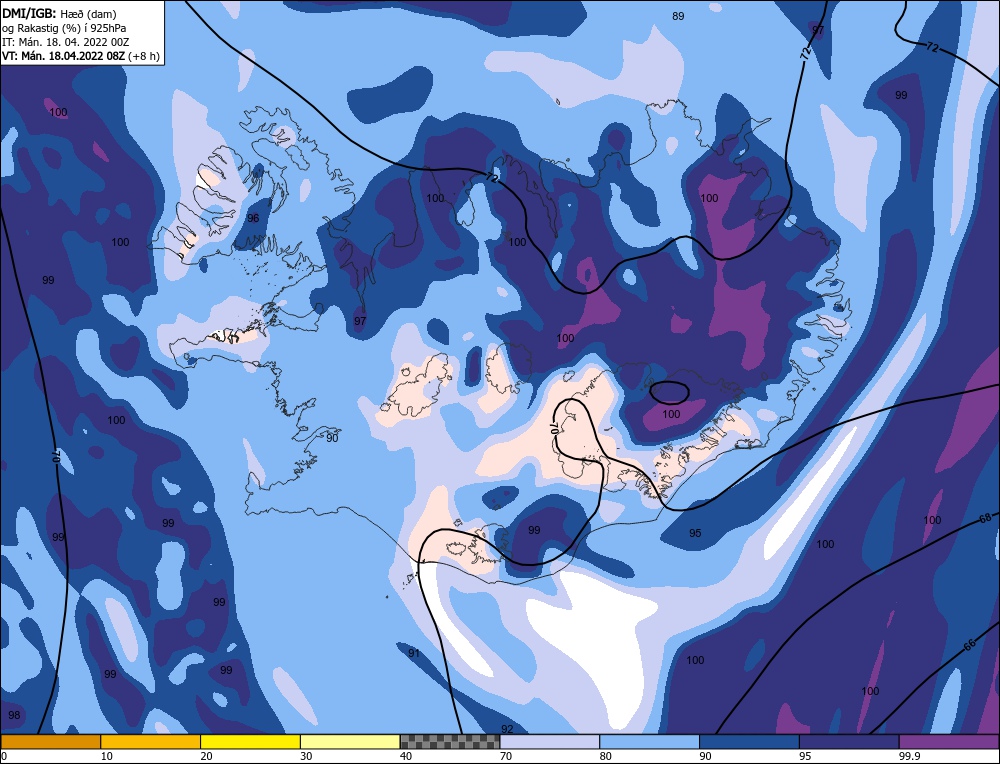Click the legend tick label '0'
1000x764 pixels.
point(4,756)
